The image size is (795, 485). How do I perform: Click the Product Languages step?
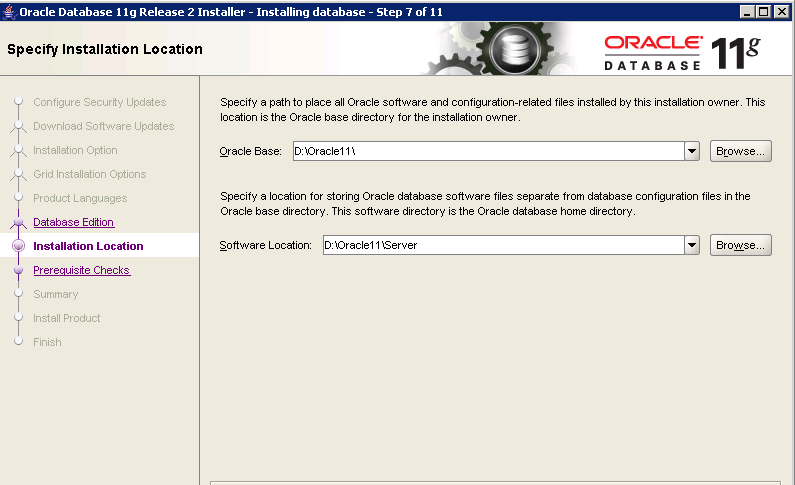(80, 198)
